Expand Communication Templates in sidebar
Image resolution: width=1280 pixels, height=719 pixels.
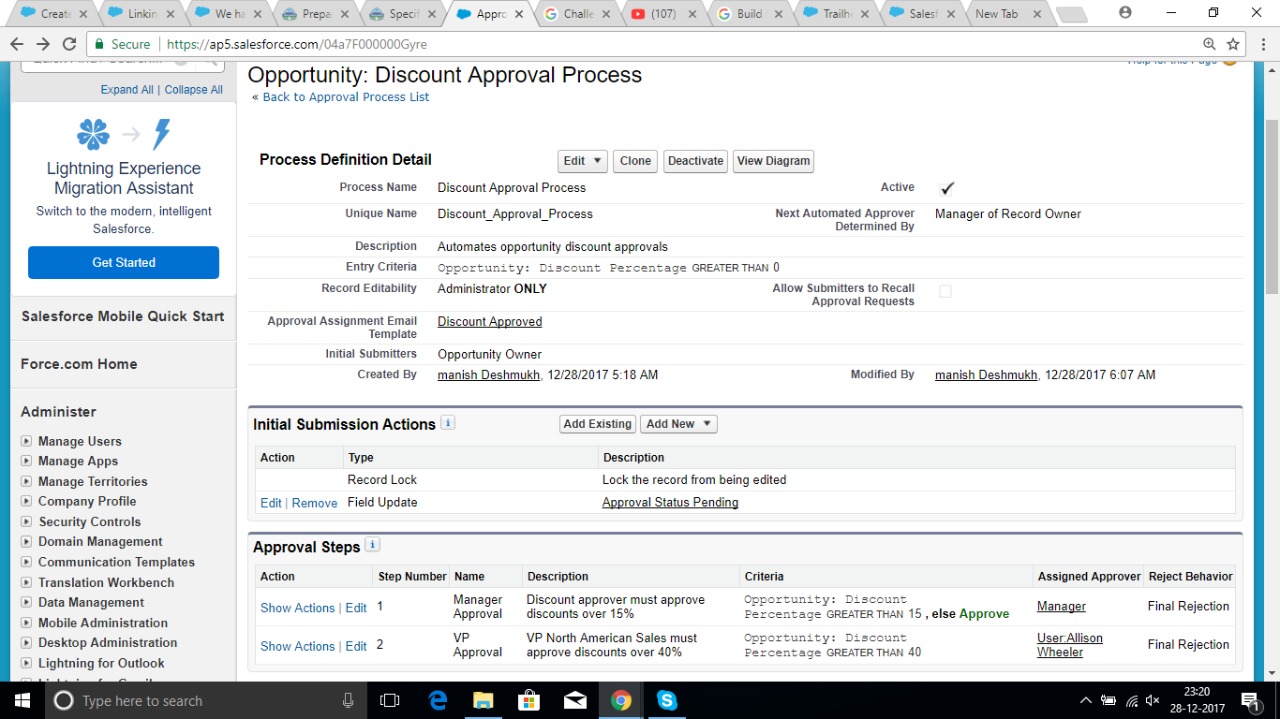tap(27, 562)
